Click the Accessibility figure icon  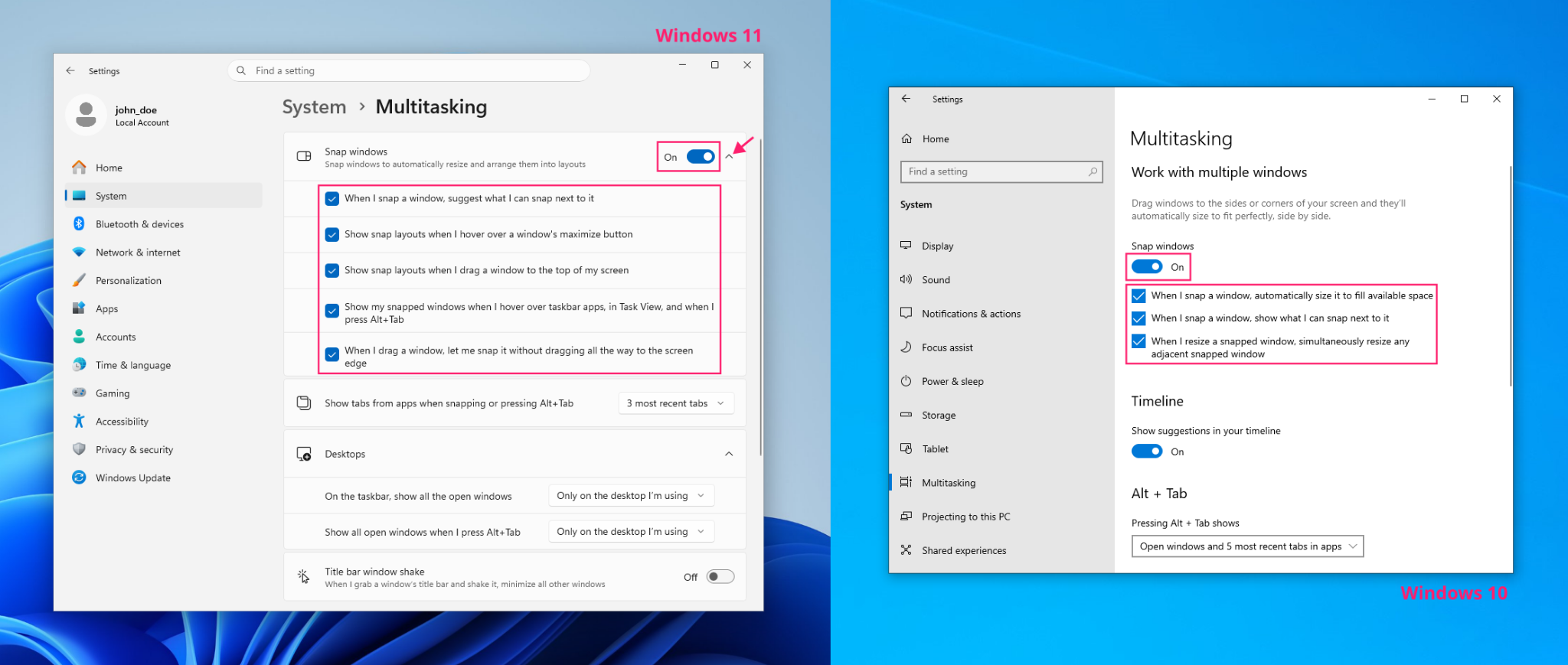79,422
